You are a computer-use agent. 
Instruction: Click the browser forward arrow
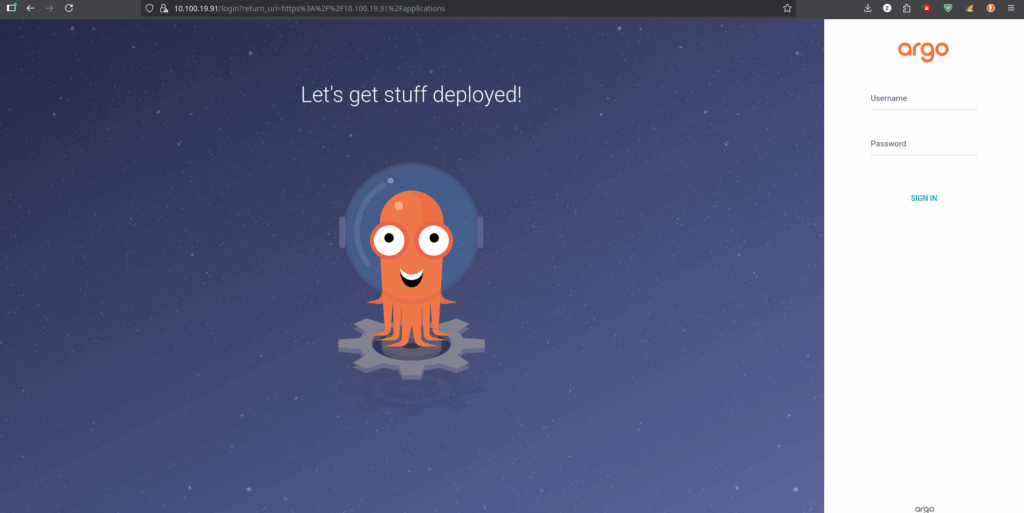pyautogui.click(x=49, y=8)
